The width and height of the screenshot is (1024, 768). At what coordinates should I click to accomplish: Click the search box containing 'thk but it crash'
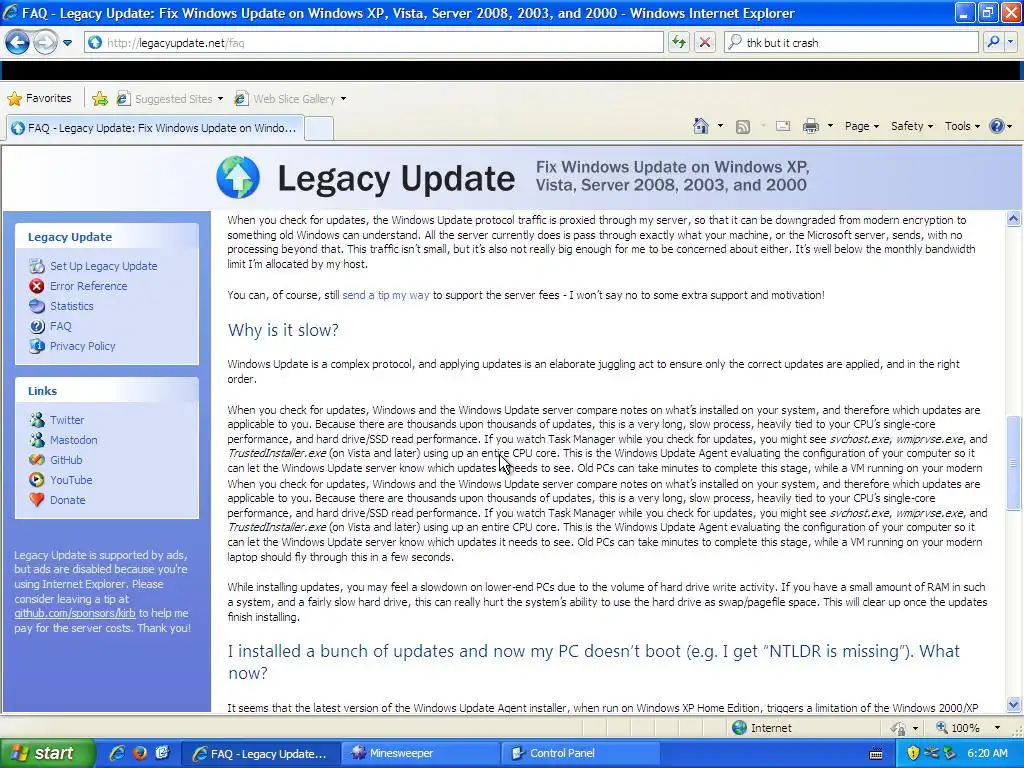point(852,42)
